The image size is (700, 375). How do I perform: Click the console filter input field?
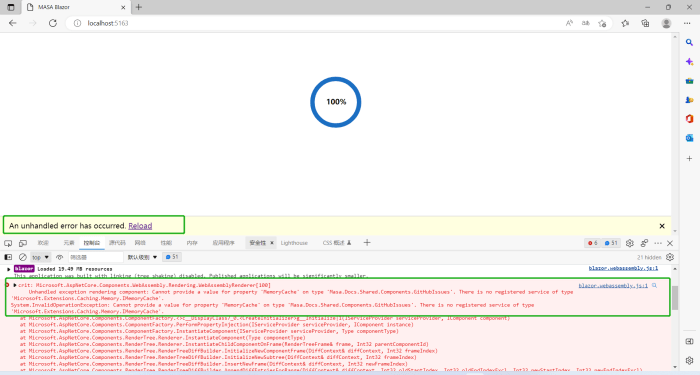(x=96, y=257)
